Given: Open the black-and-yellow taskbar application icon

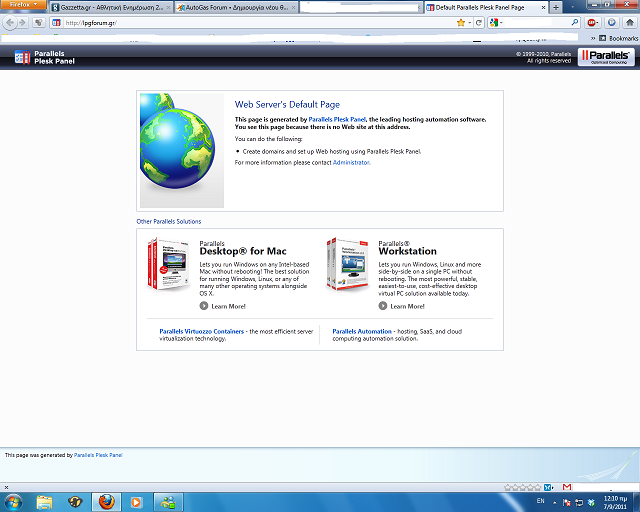Looking at the screenshot, I should pos(76,502).
